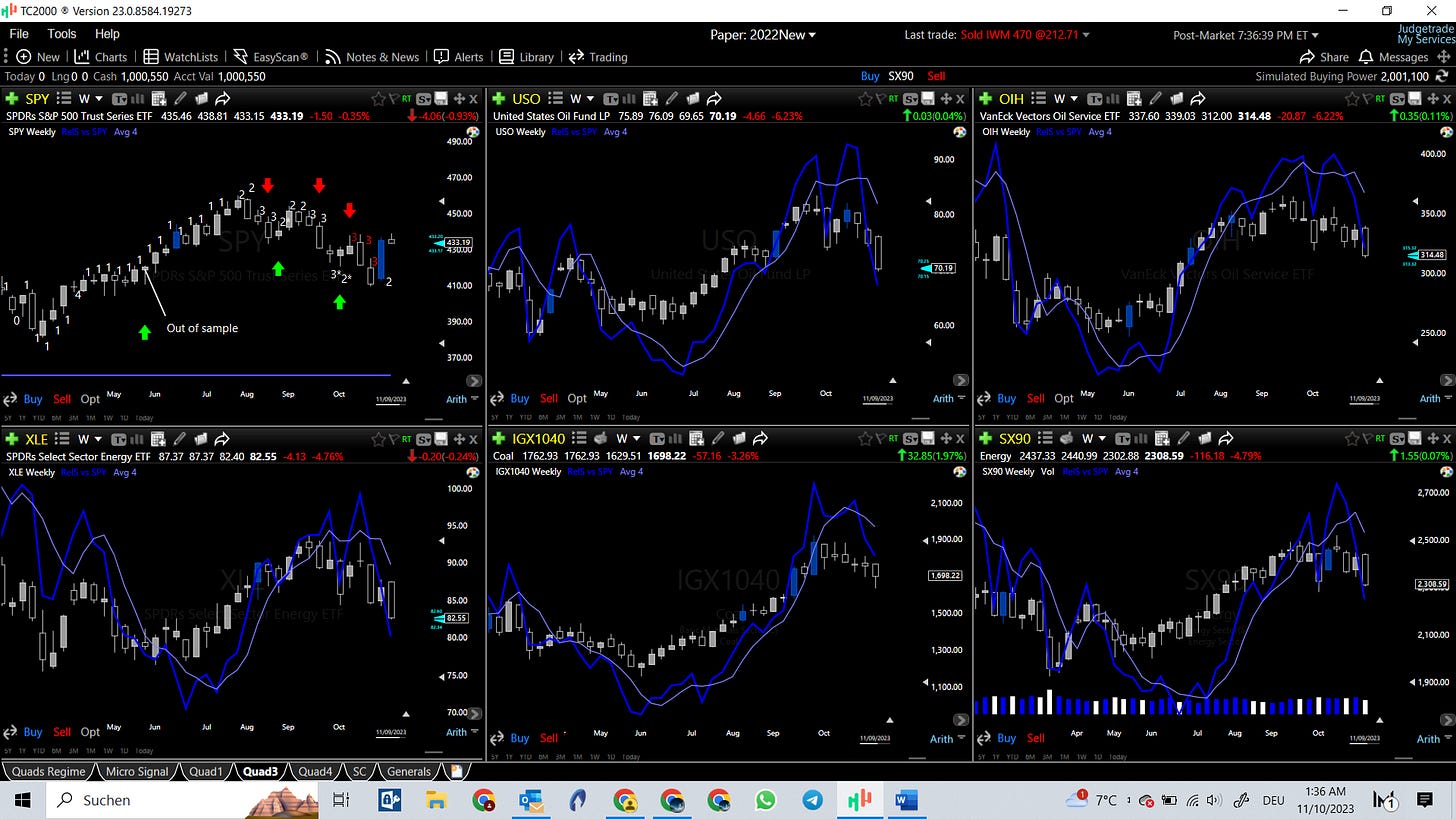Click the green plus on SX90 chart

point(985,438)
